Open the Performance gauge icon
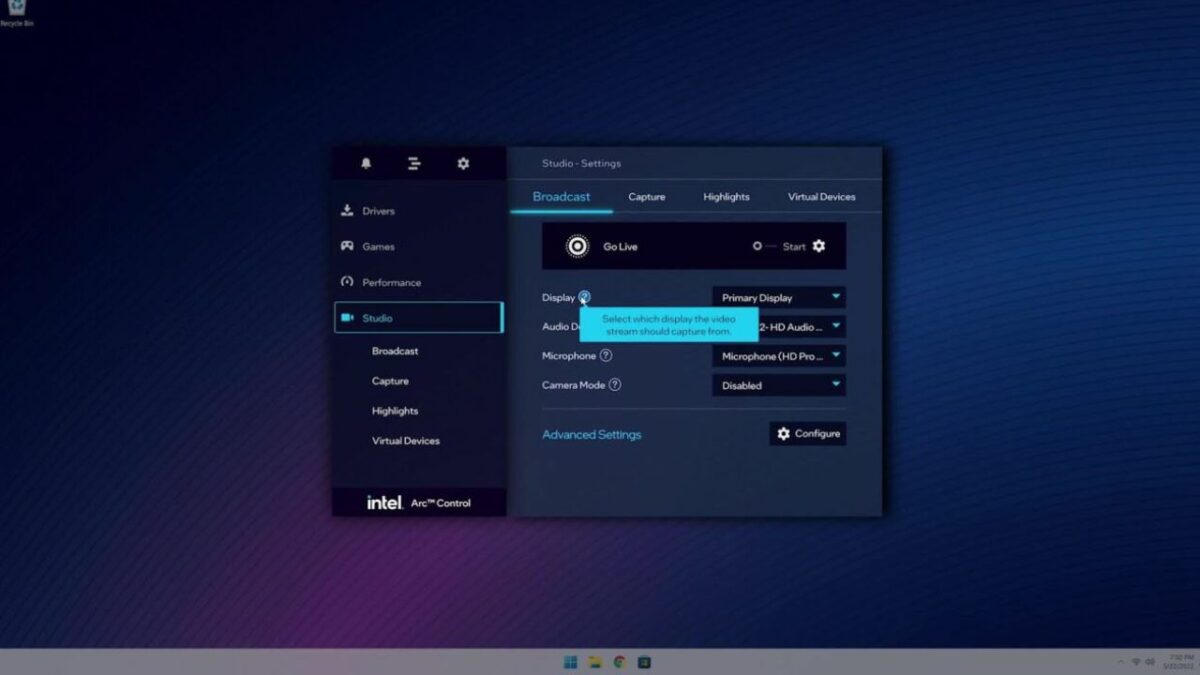The height and width of the screenshot is (675, 1200). (347, 282)
